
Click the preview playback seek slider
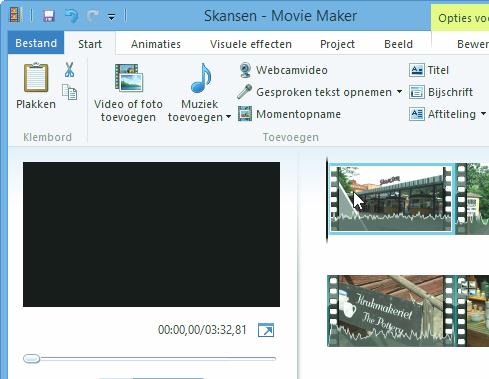tap(149, 359)
